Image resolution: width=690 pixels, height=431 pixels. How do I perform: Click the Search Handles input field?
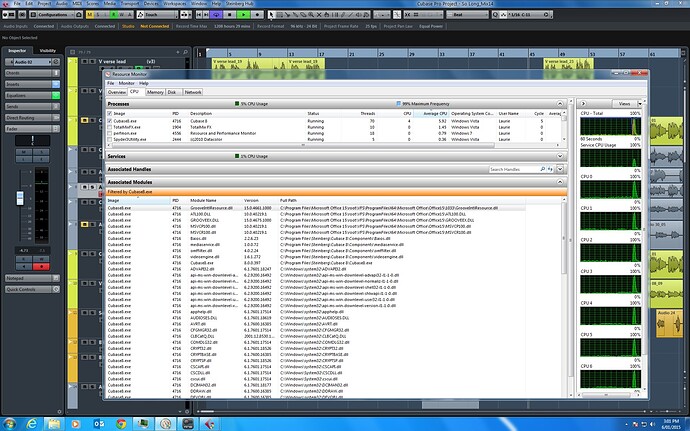coord(514,169)
